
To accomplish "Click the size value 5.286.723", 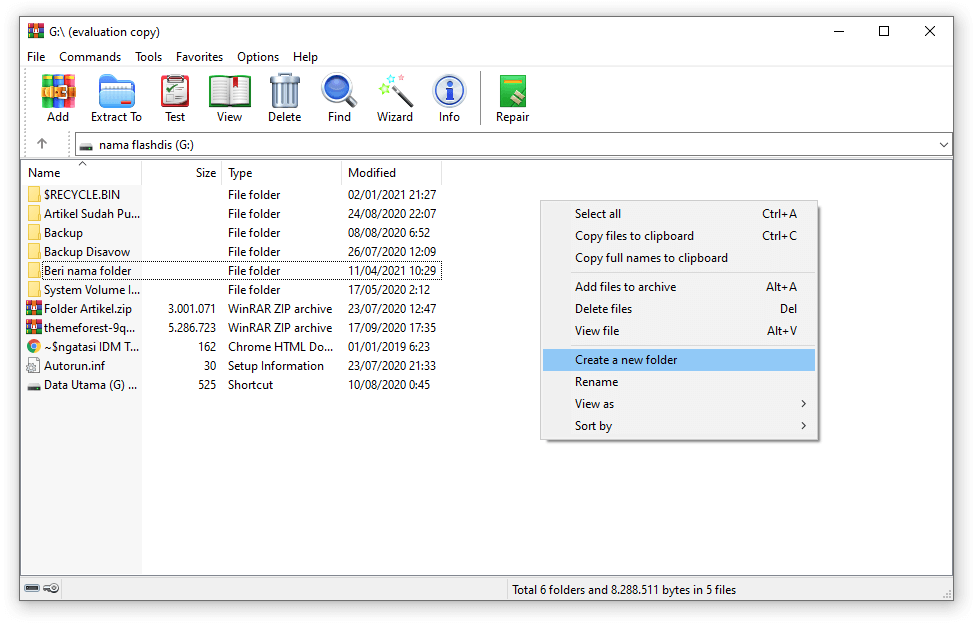I will click(192, 328).
